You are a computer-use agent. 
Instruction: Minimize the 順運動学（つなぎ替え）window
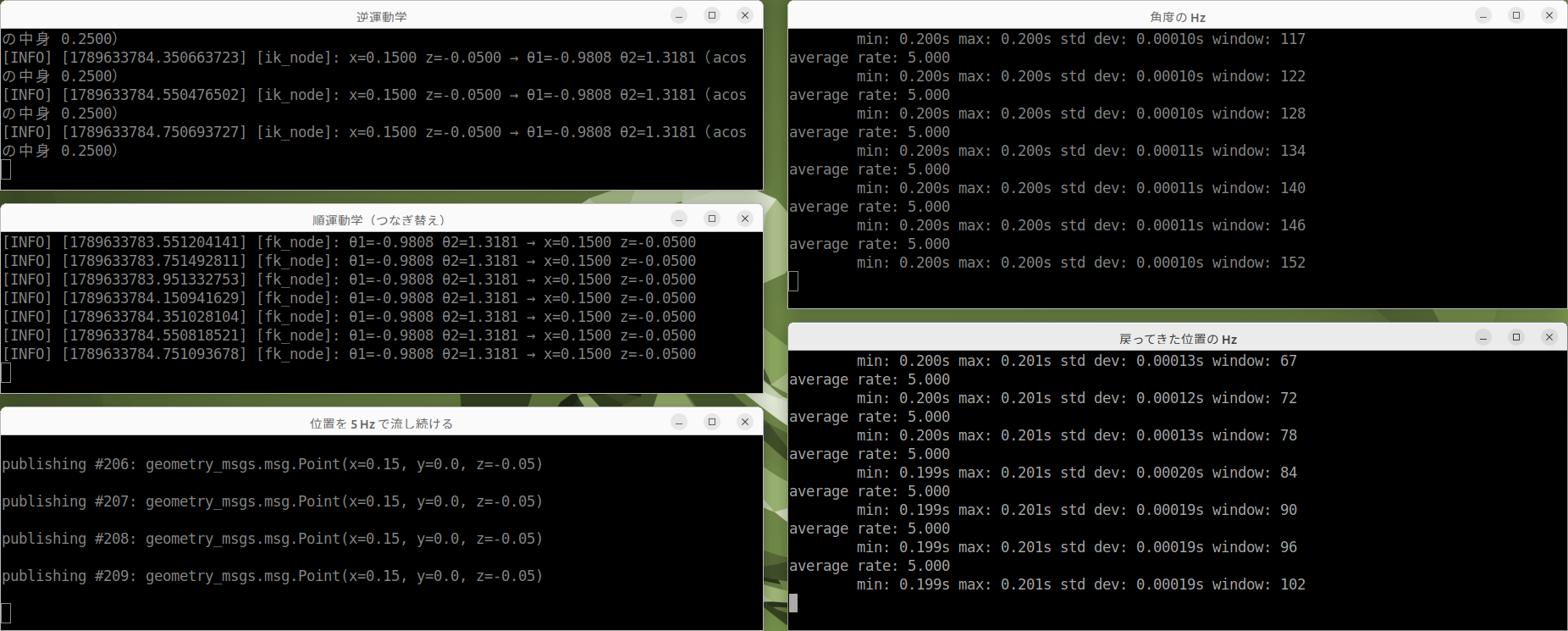pos(679,219)
